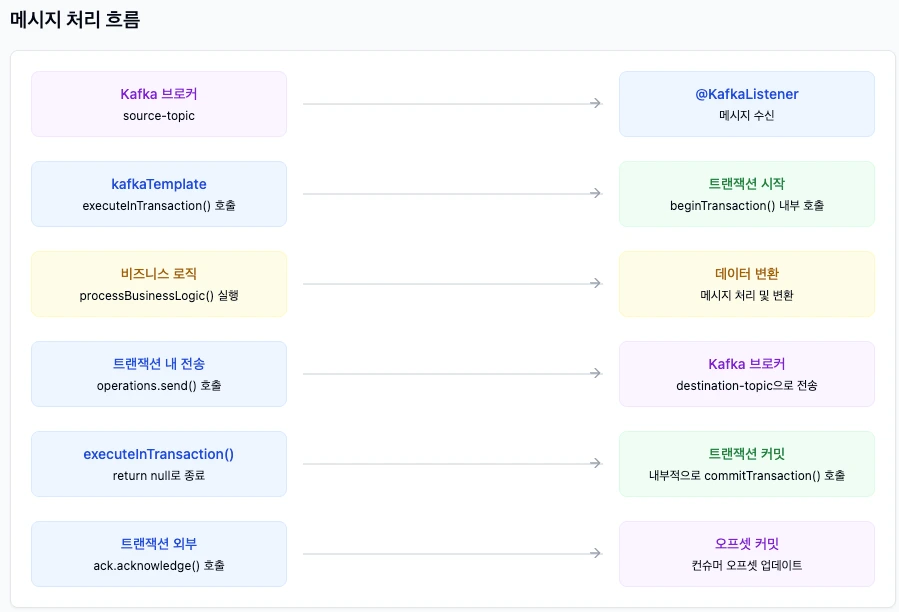Click the 트랜잭션 내 전송 card
899x612 pixels.
tap(158, 373)
